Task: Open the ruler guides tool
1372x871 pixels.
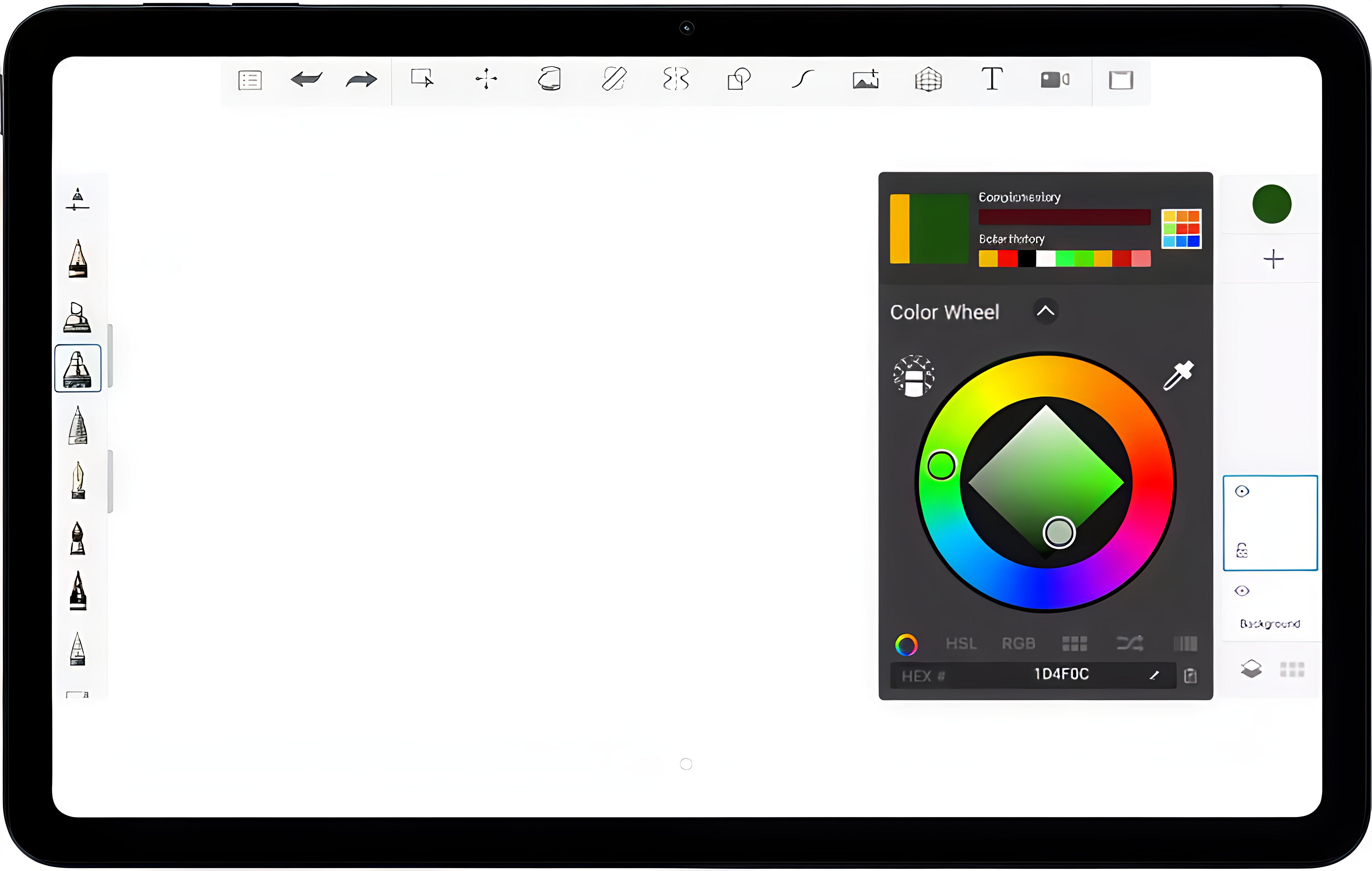Action: (x=614, y=79)
